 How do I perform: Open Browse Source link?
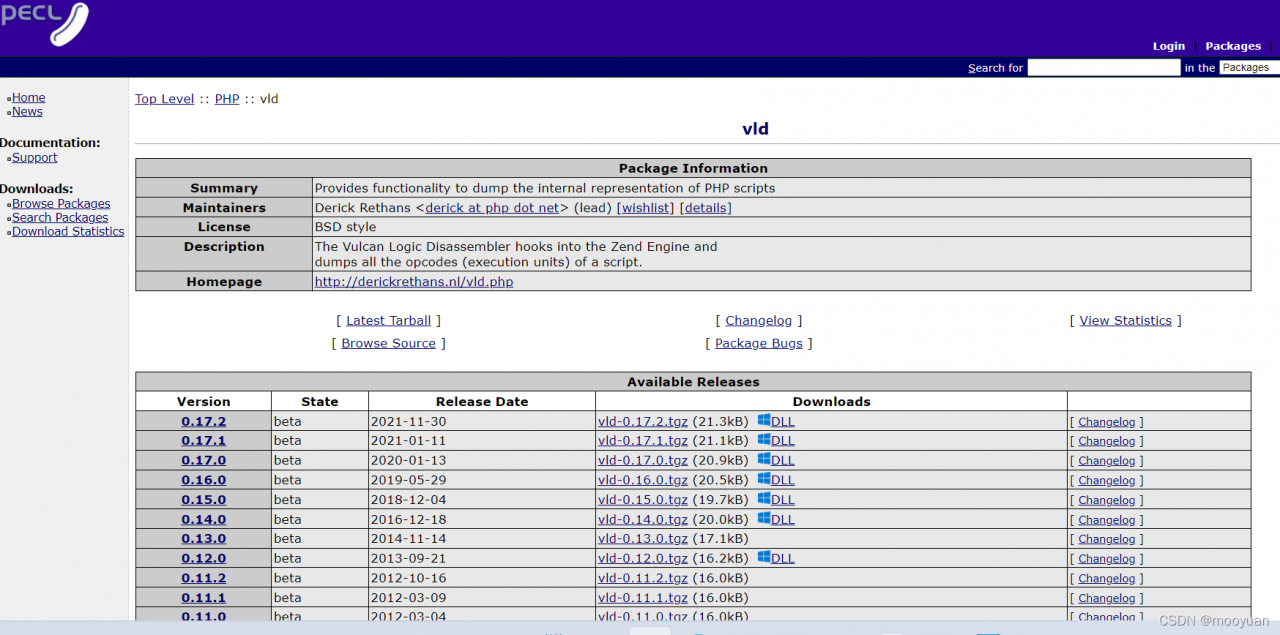tap(388, 343)
